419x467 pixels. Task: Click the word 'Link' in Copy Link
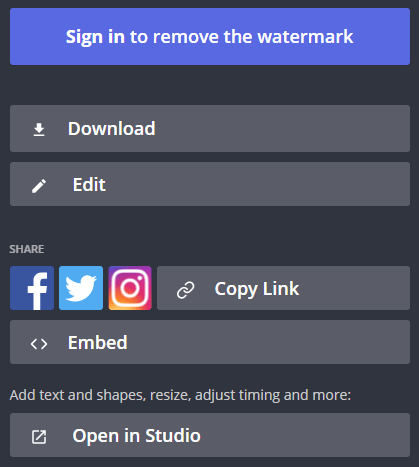click(281, 288)
